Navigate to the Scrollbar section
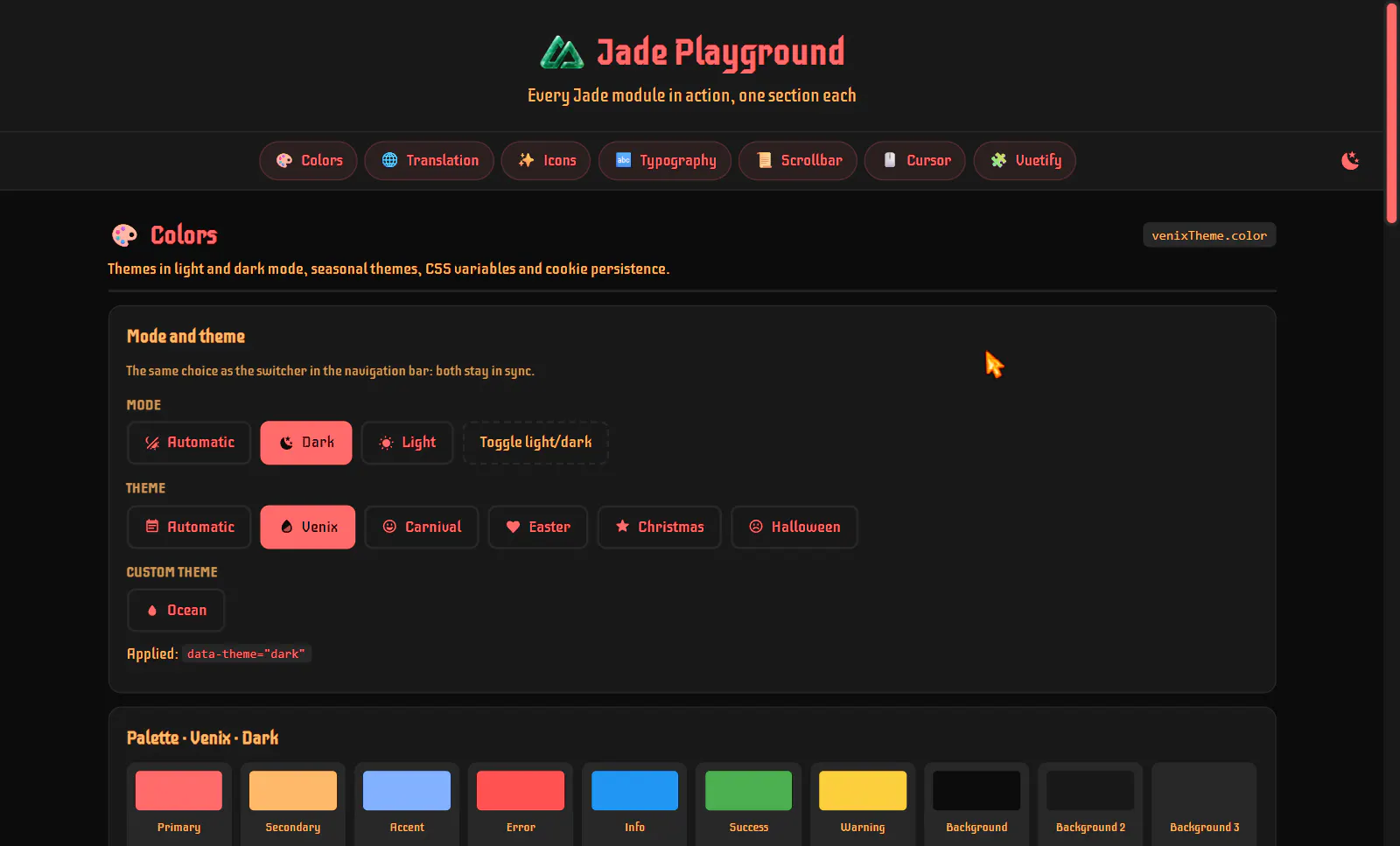 tap(798, 160)
